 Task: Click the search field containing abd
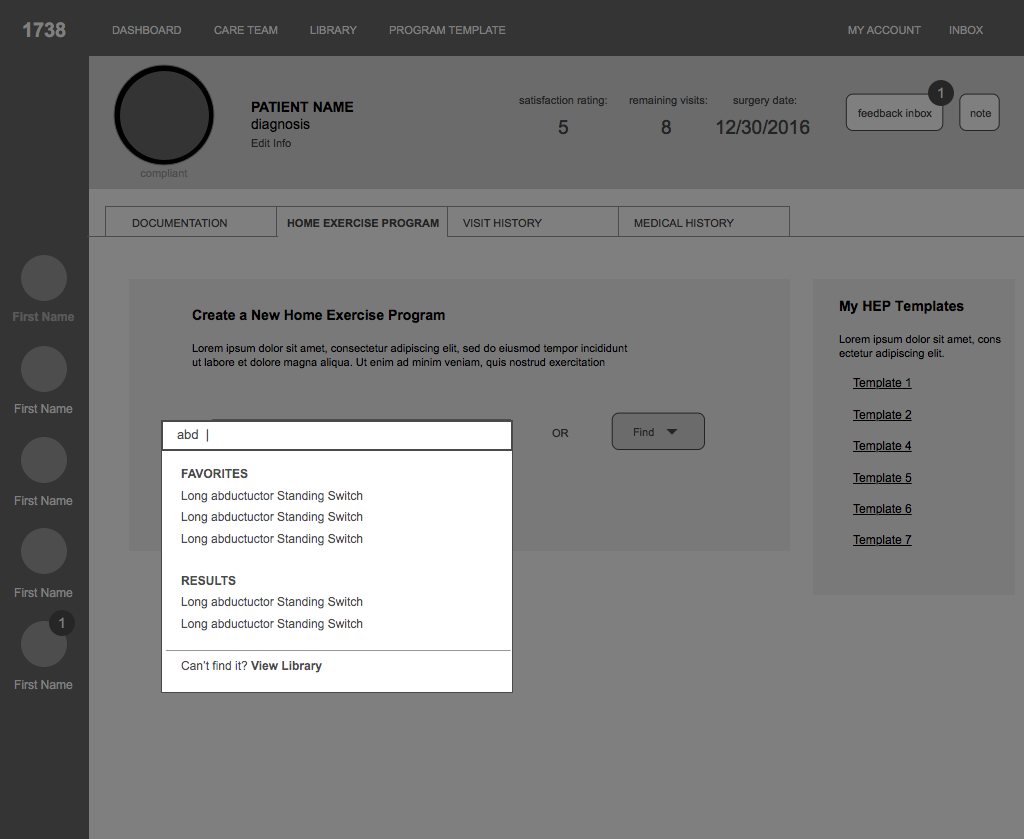pos(337,435)
